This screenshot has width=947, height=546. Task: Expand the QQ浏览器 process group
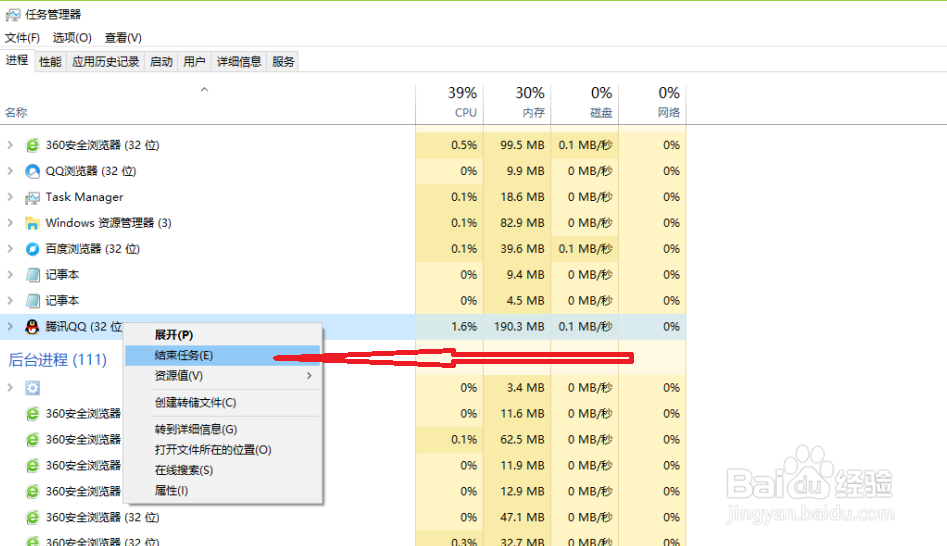[10, 171]
